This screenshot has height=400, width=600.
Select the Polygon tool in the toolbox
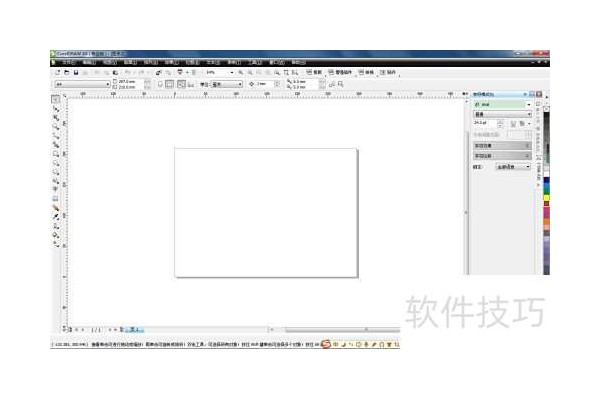pos(55,172)
